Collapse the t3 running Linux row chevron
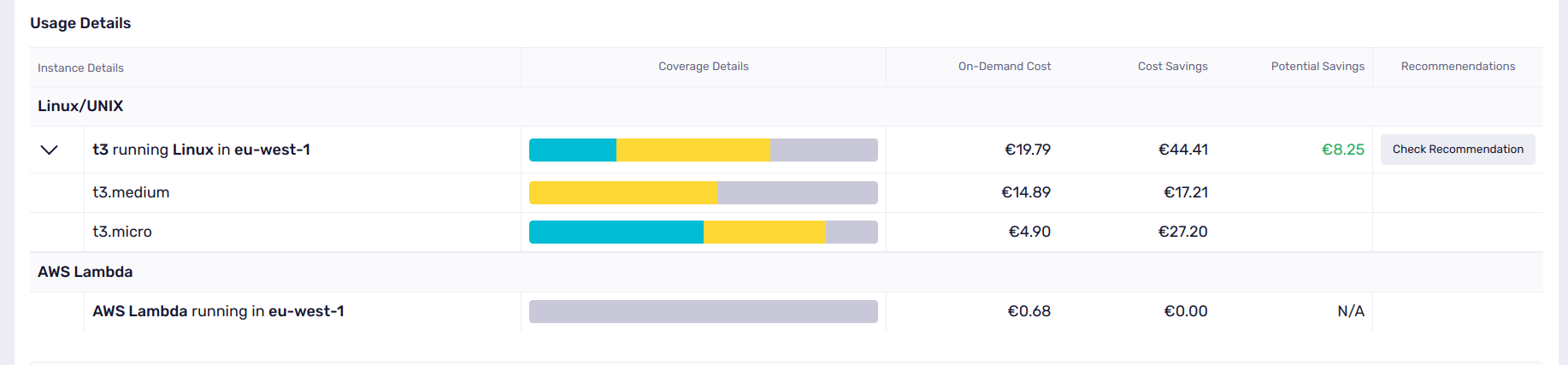This screenshot has width=1568, height=365. (50, 150)
